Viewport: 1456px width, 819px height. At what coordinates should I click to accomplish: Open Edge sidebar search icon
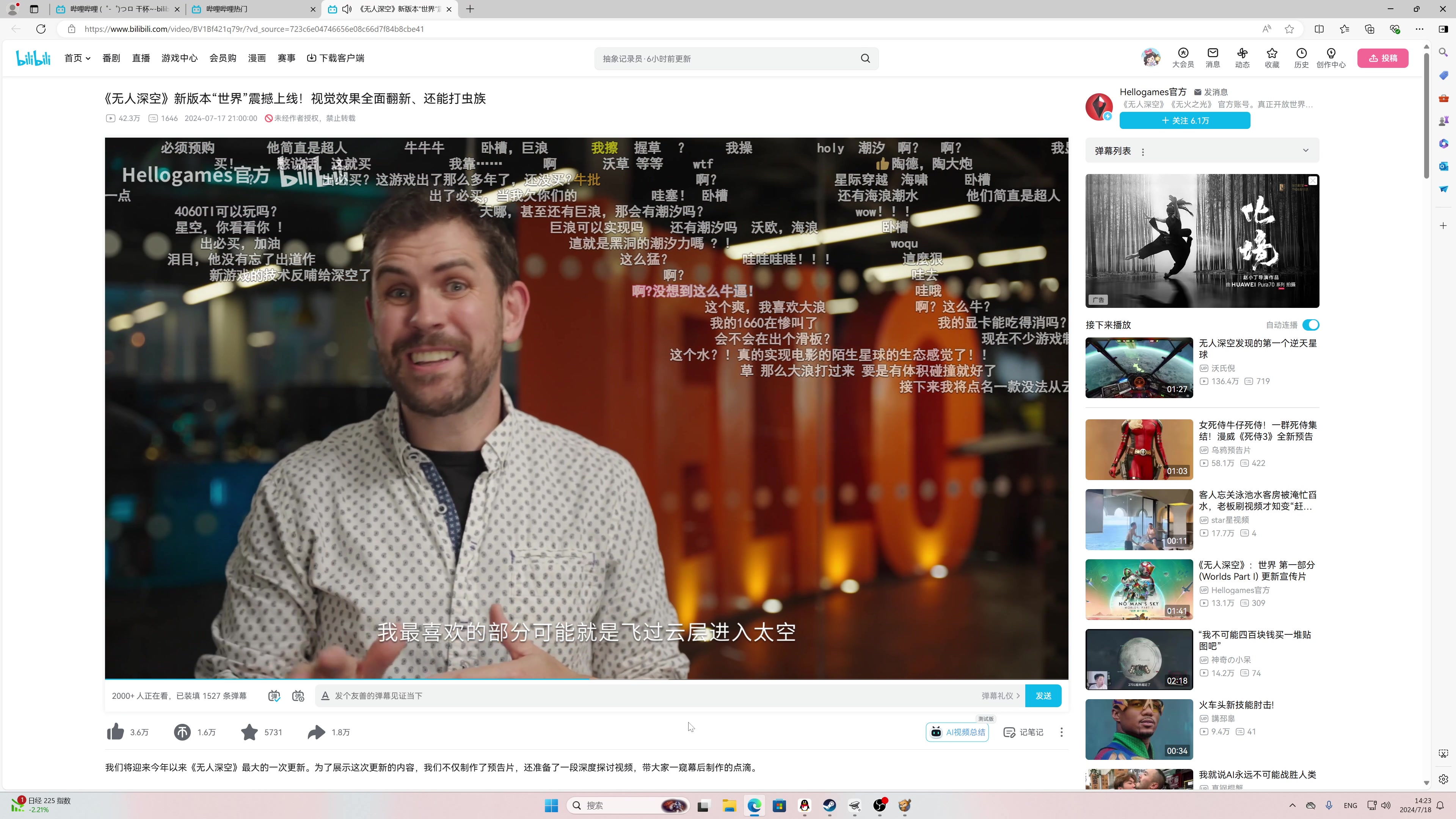pos(1443,52)
